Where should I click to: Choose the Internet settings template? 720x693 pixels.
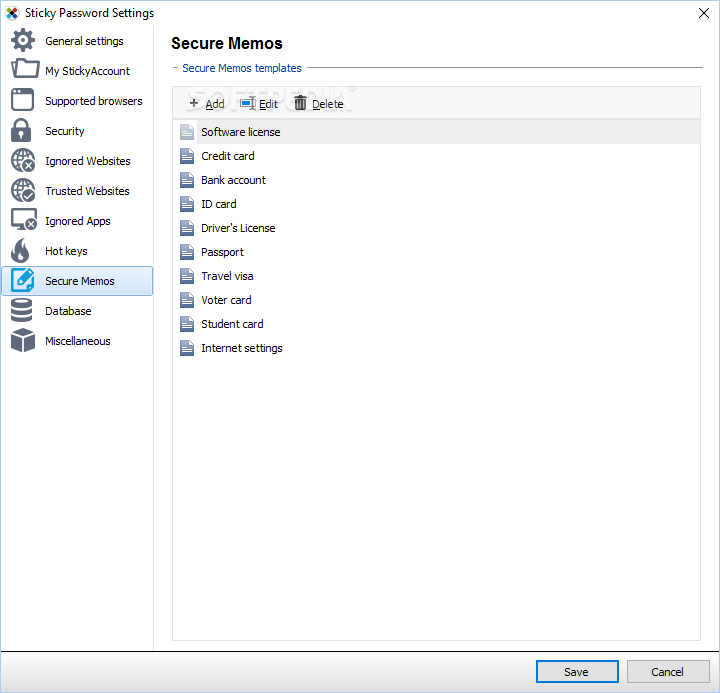tap(437, 348)
